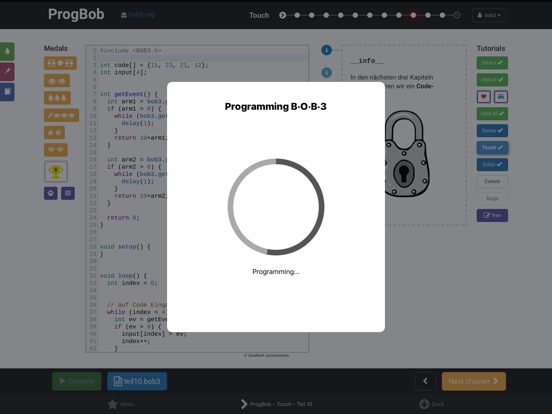This screenshot has height=414, width=552.
Task: Open the bob3 user dropdown
Action: pyautogui.click(x=489, y=15)
